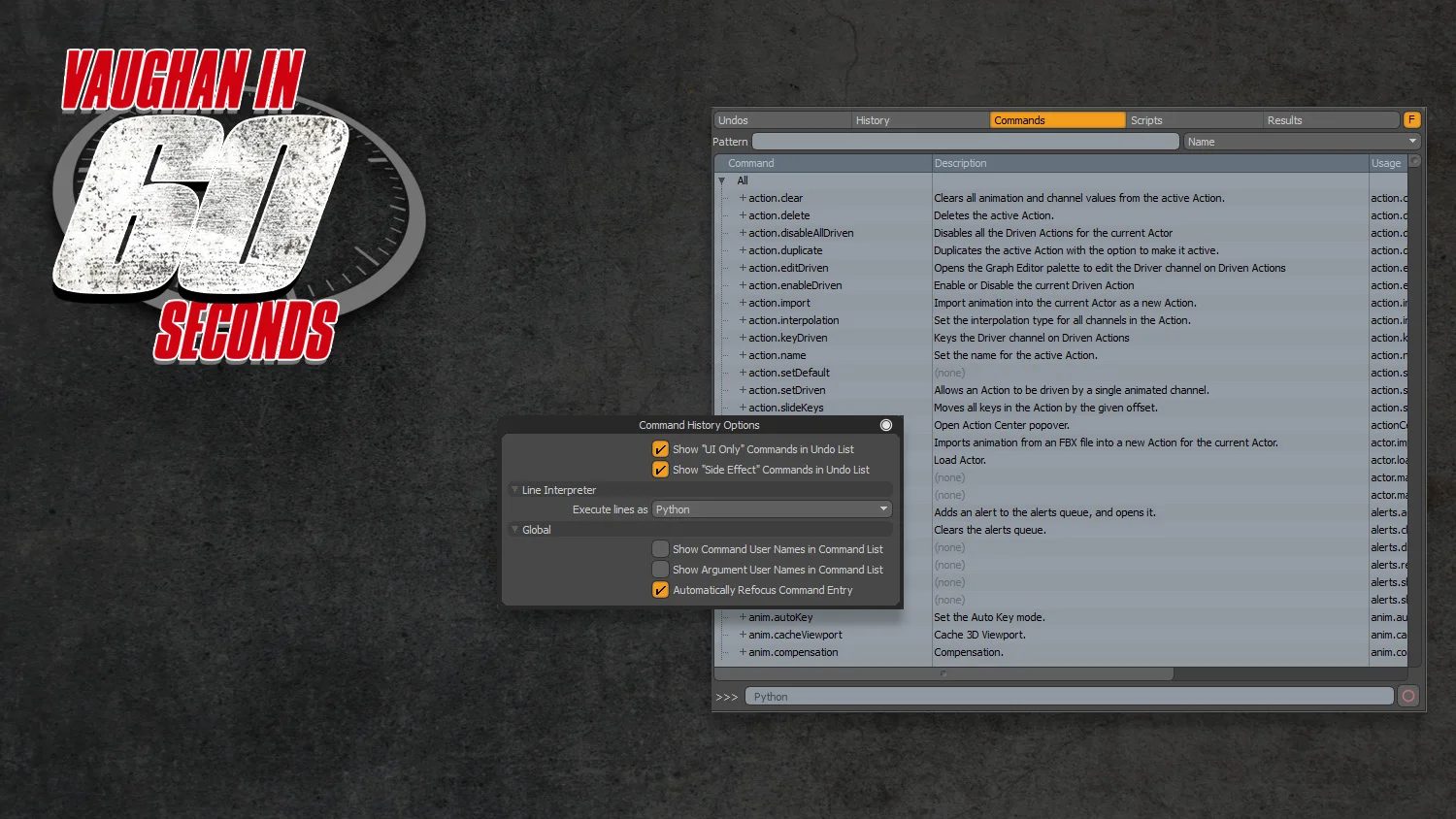Click the Pattern filter input field

(x=966, y=142)
